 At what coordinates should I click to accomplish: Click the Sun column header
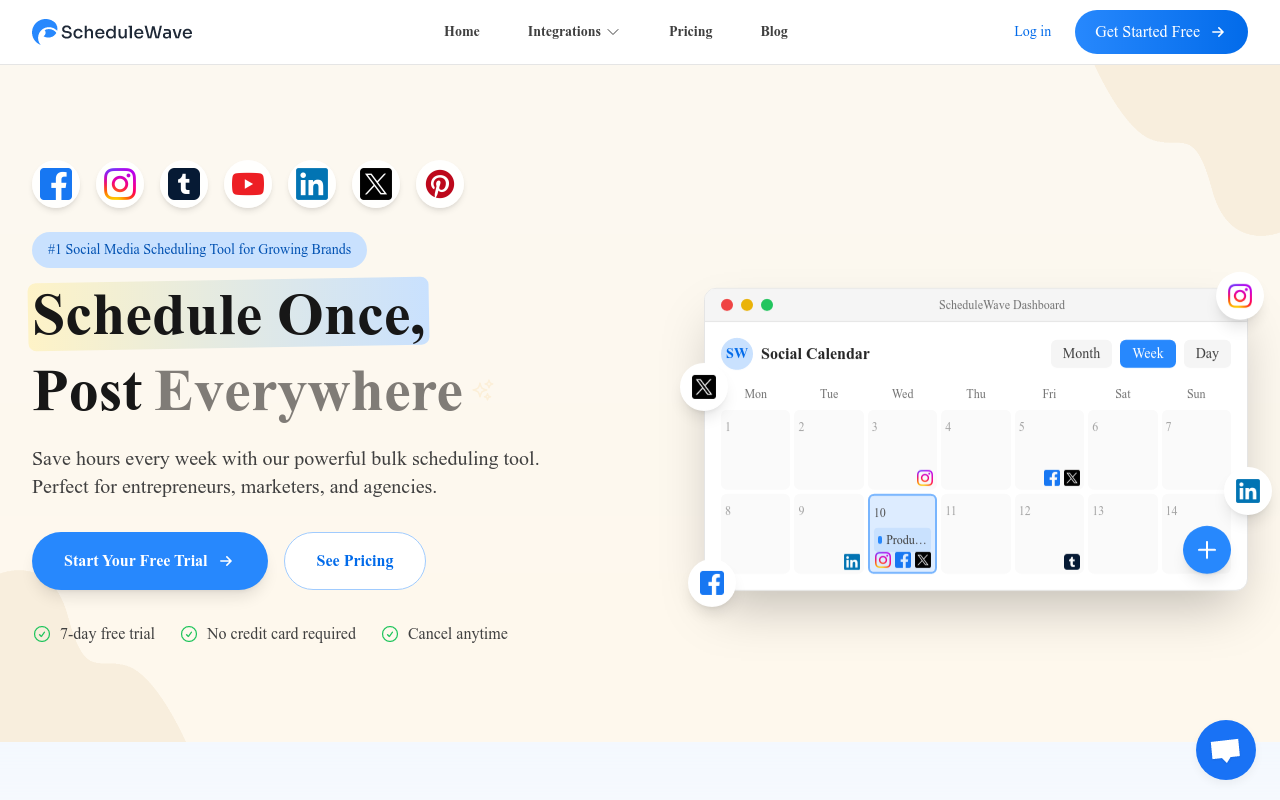(x=1196, y=394)
